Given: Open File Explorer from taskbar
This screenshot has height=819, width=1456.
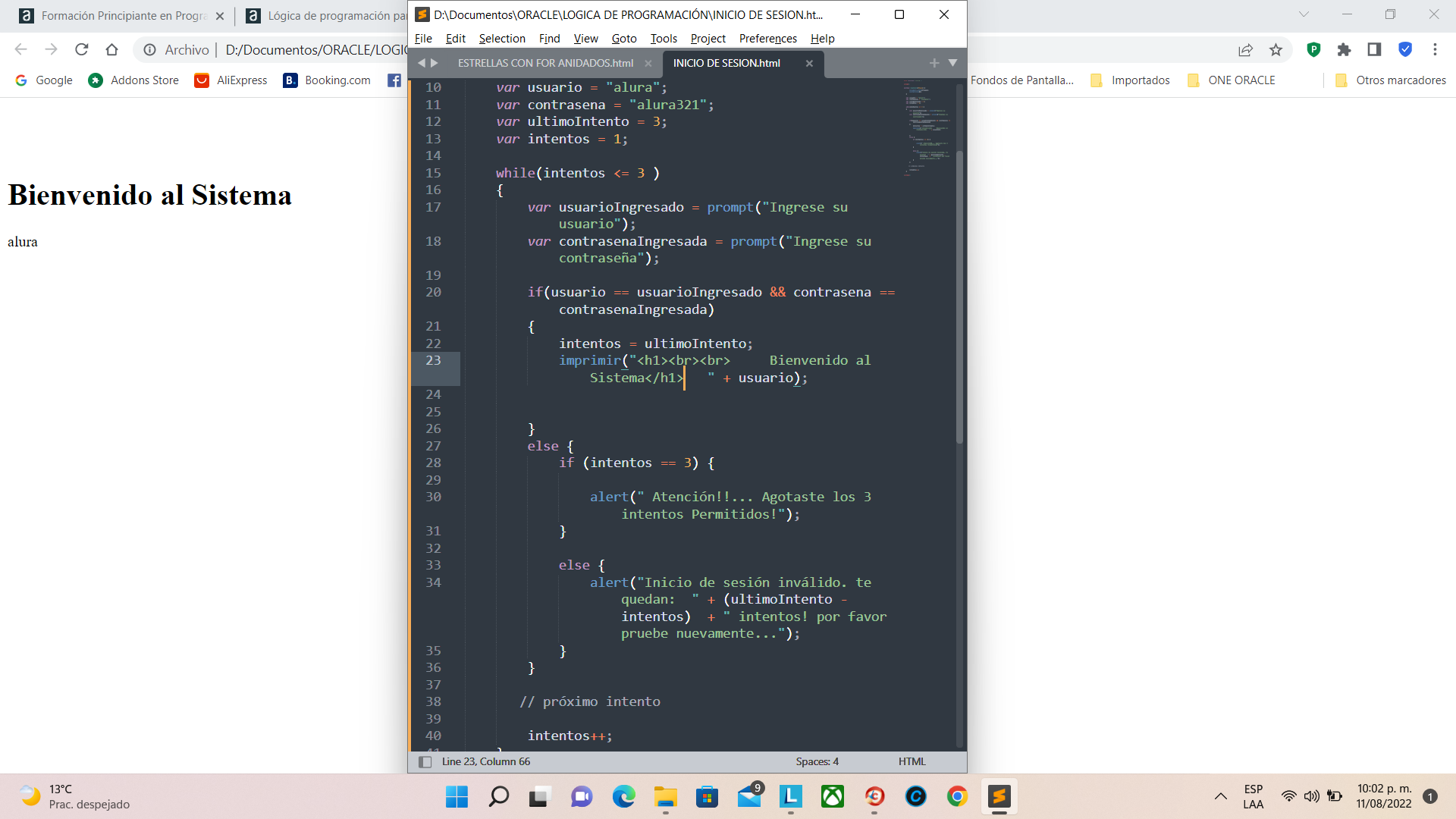Looking at the screenshot, I should (x=666, y=797).
